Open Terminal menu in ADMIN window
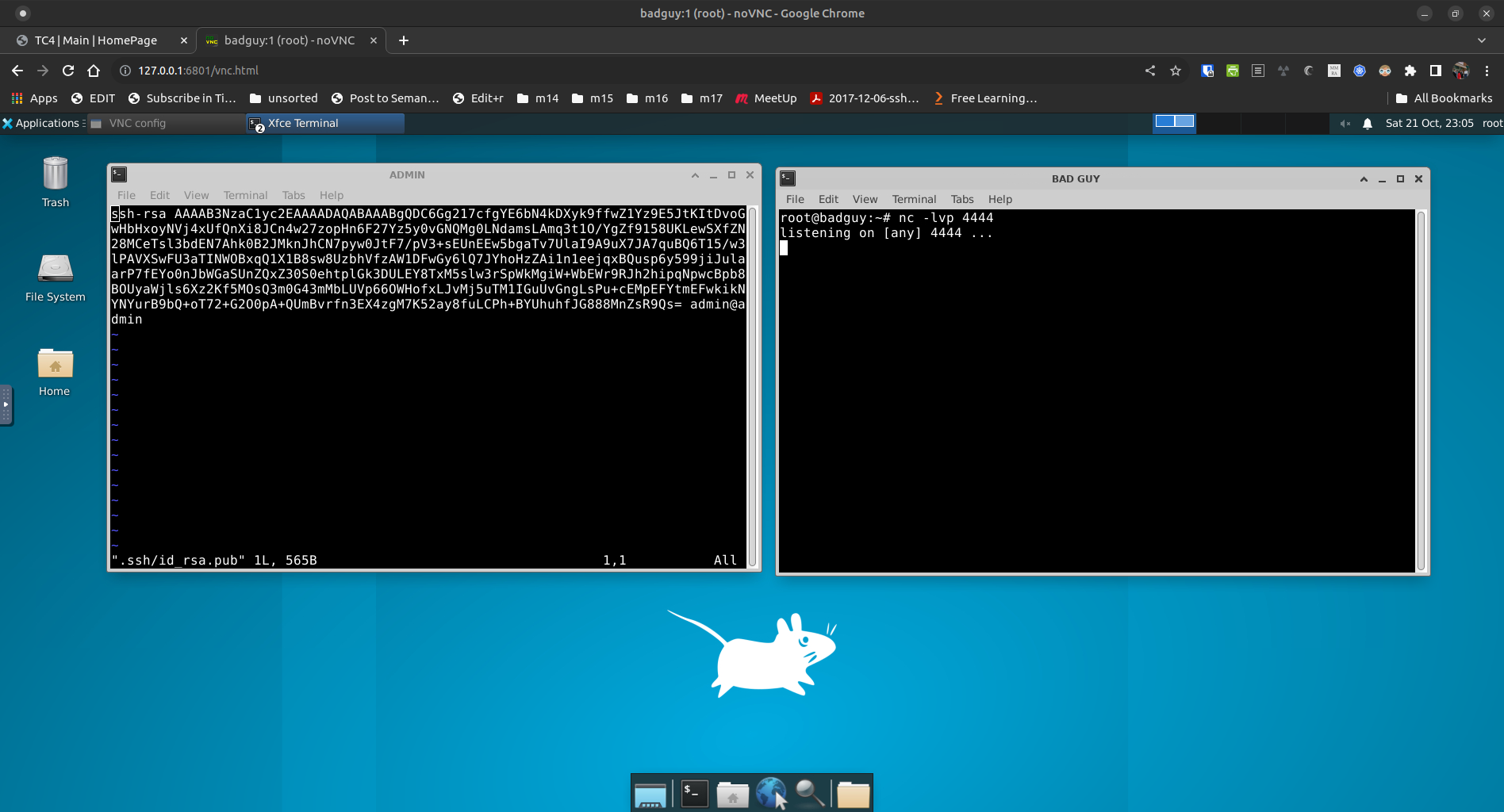1504x812 pixels. [245, 195]
